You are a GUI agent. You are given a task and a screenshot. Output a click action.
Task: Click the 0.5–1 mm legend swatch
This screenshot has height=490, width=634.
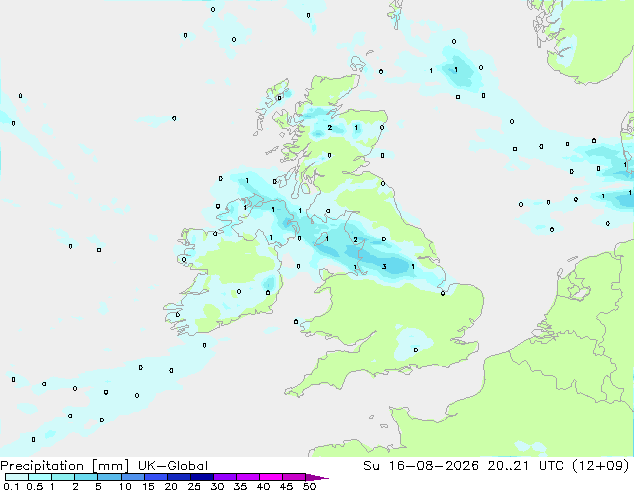[40, 477]
